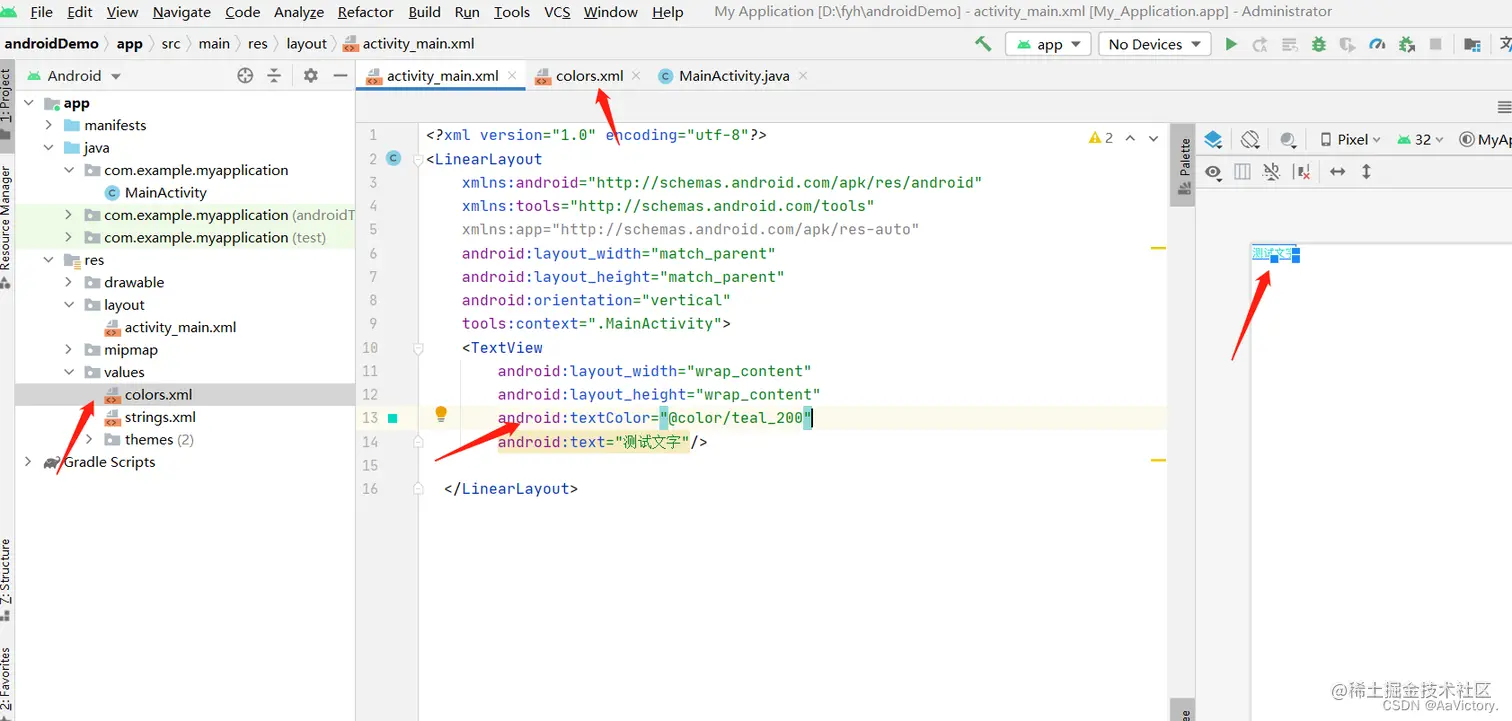The image size is (1512, 721).
Task: Open the Build menu
Action: point(425,12)
